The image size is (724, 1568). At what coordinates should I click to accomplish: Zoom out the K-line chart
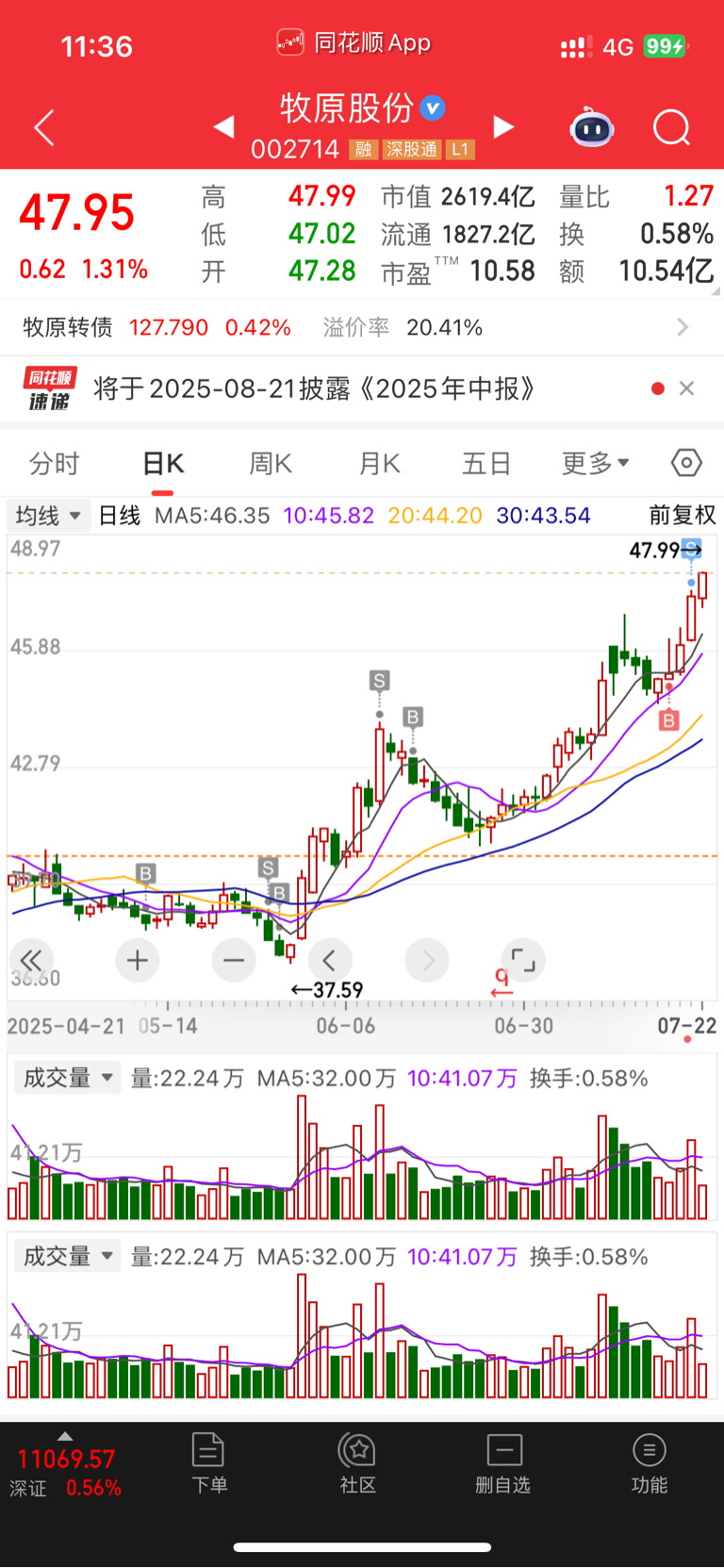click(x=234, y=961)
